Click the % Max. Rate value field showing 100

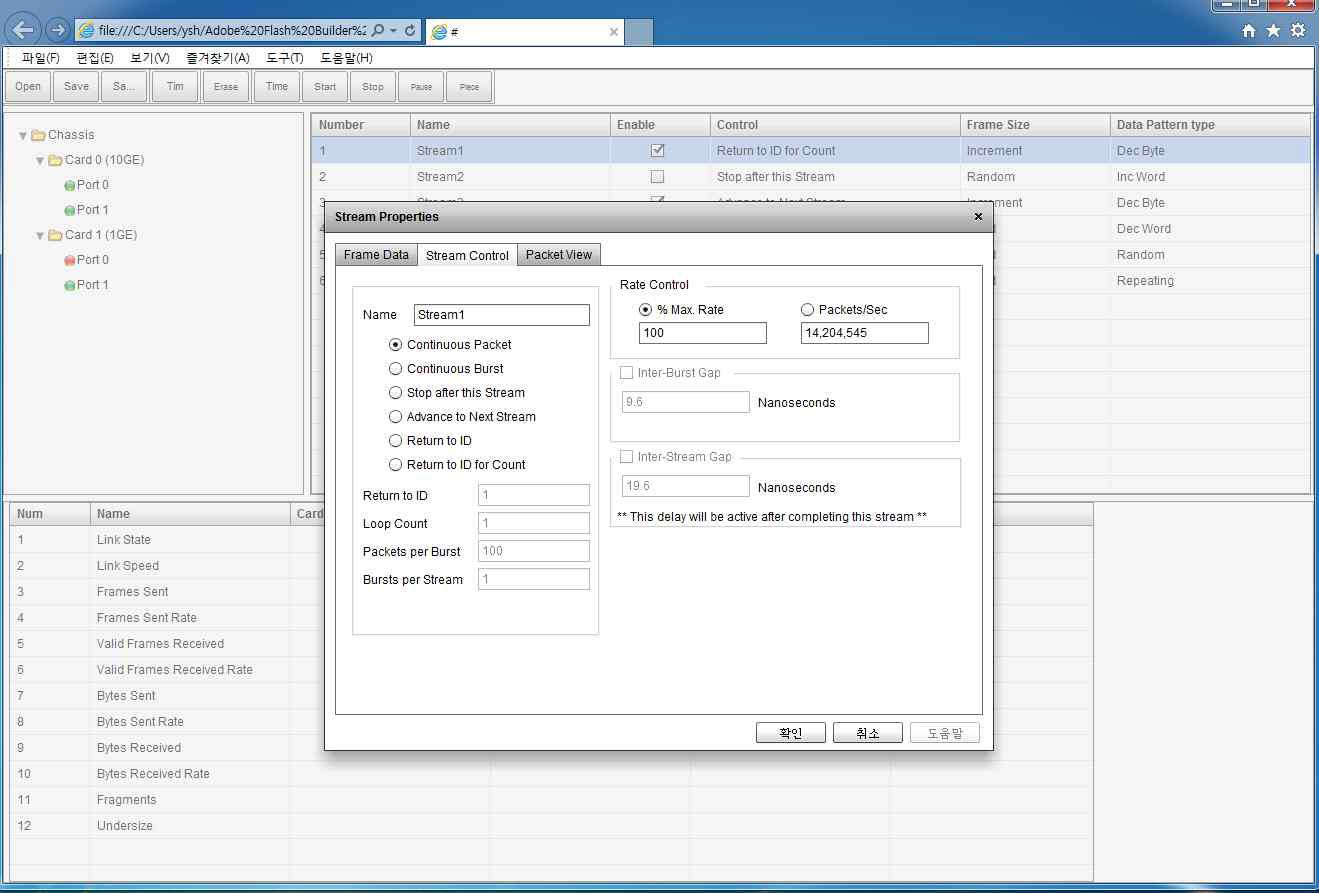coord(703,333)
